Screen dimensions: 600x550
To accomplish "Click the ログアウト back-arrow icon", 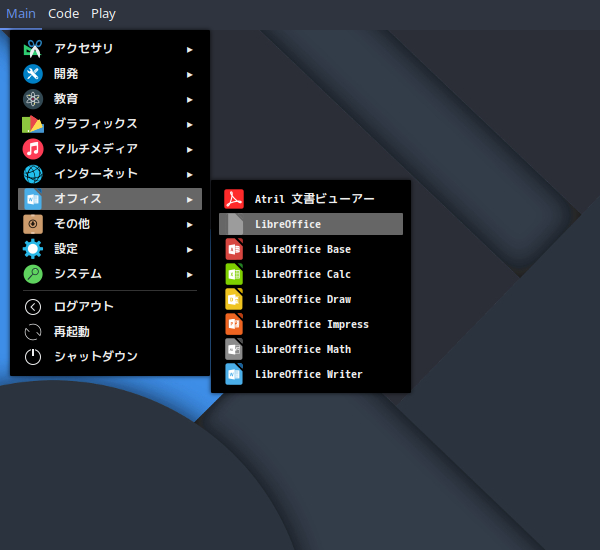I will (x=33, y=307).
